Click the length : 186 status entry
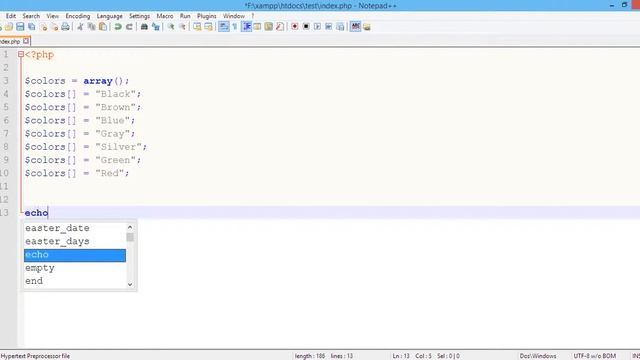The image size is (640, 360). pyautogui.click(x=310, y=356)
